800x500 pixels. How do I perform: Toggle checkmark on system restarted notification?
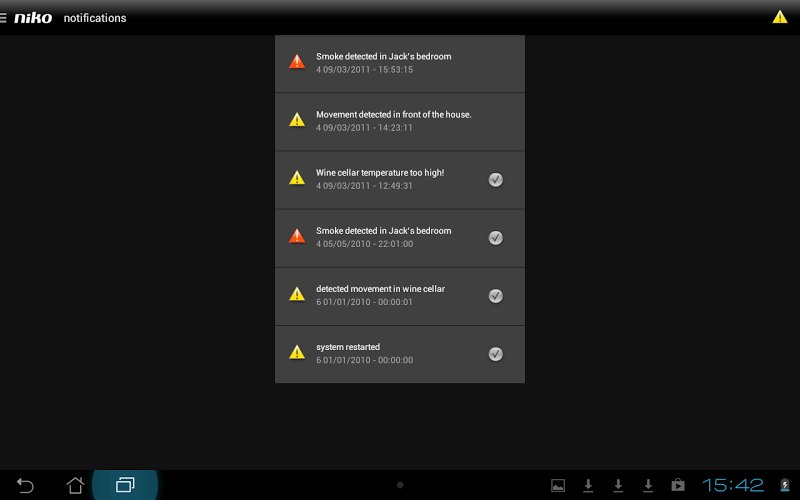pos(495,354)
